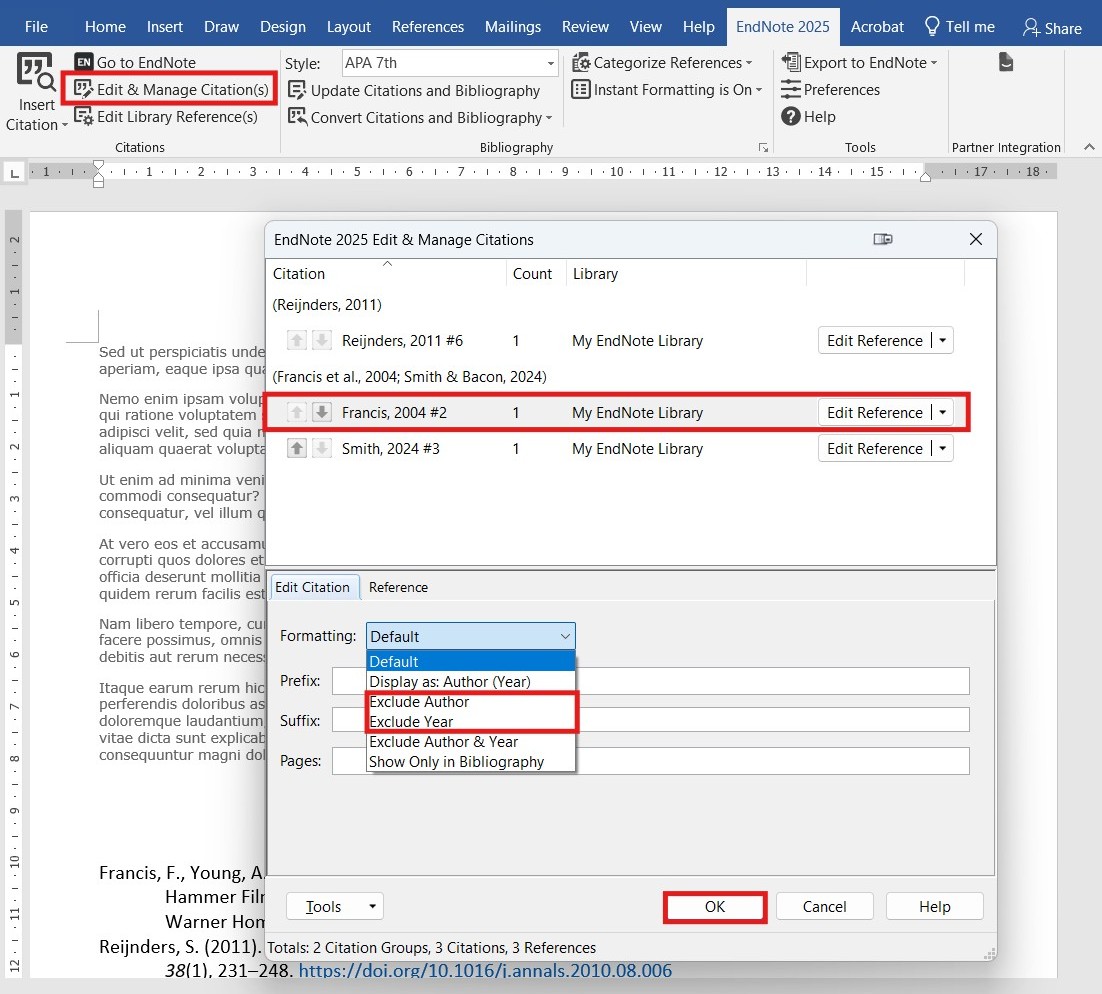Move Reijnders, 2011 #6 citation up

[x=297, y=340]
